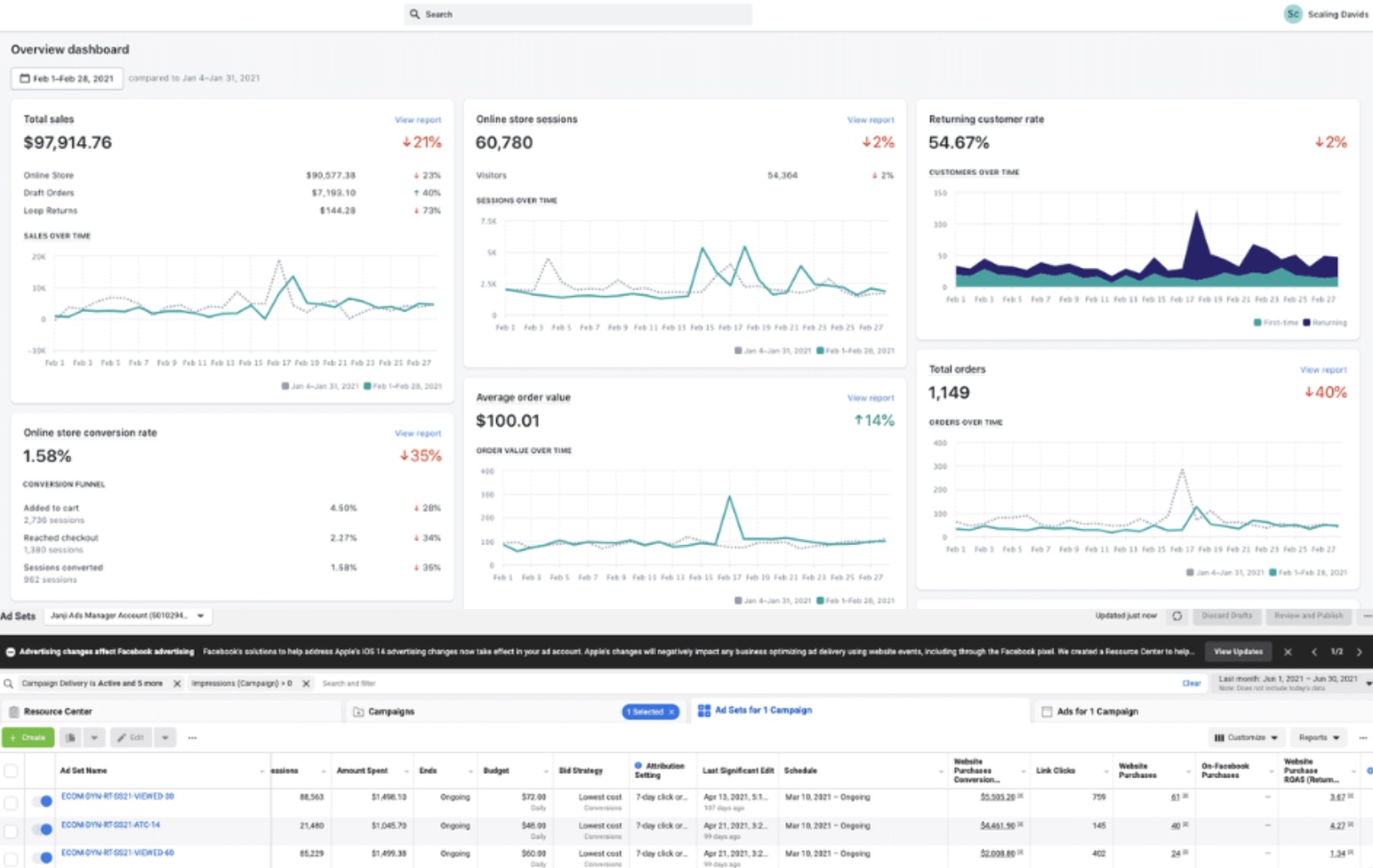Go to next banner notification arrow

(1359, 652)
